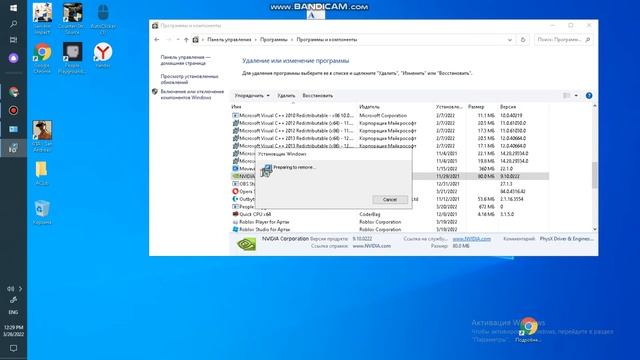The image size is (640, 360).
Task: Click the Программы breadcrumb segment
Action: click(273, 40)
